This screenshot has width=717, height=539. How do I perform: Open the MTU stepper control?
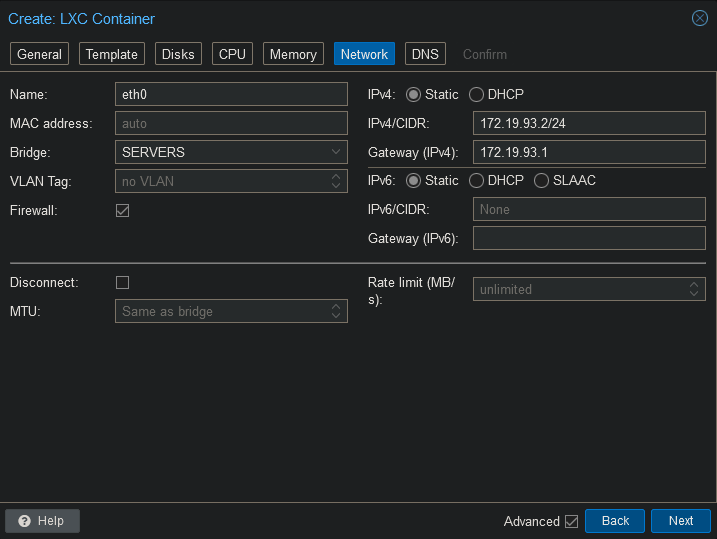pos(336,311)
